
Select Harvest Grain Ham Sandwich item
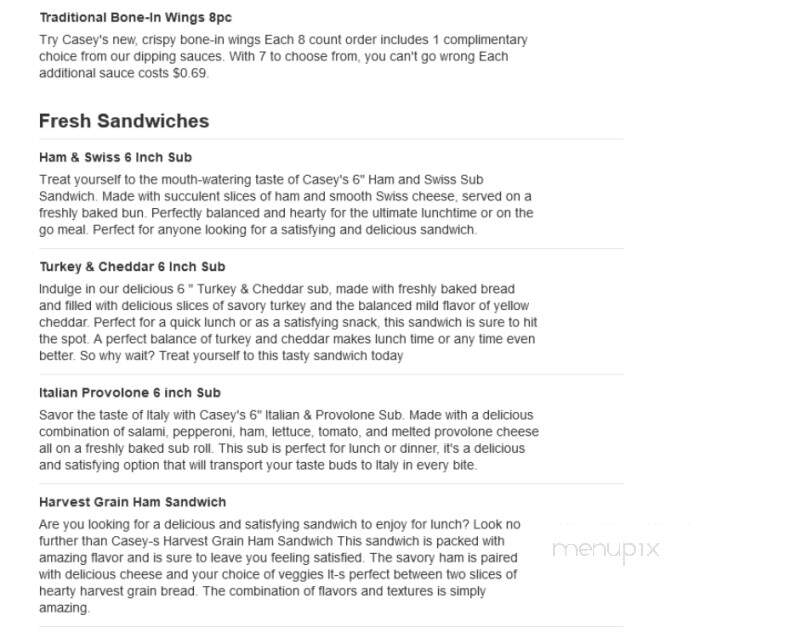[x=133, y=502]
